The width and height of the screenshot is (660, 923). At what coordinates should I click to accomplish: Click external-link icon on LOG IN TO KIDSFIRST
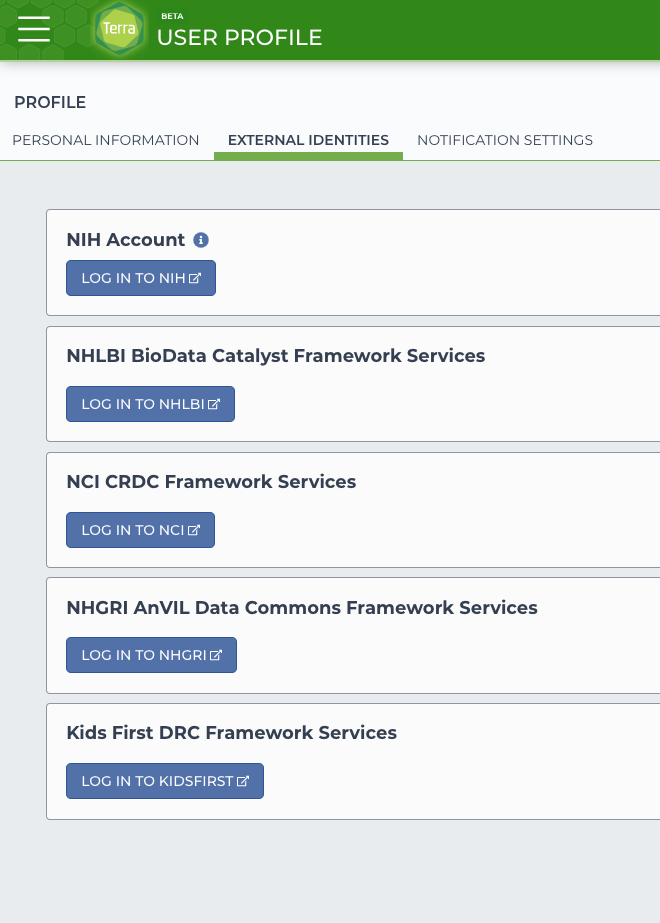tap(243, 781)
